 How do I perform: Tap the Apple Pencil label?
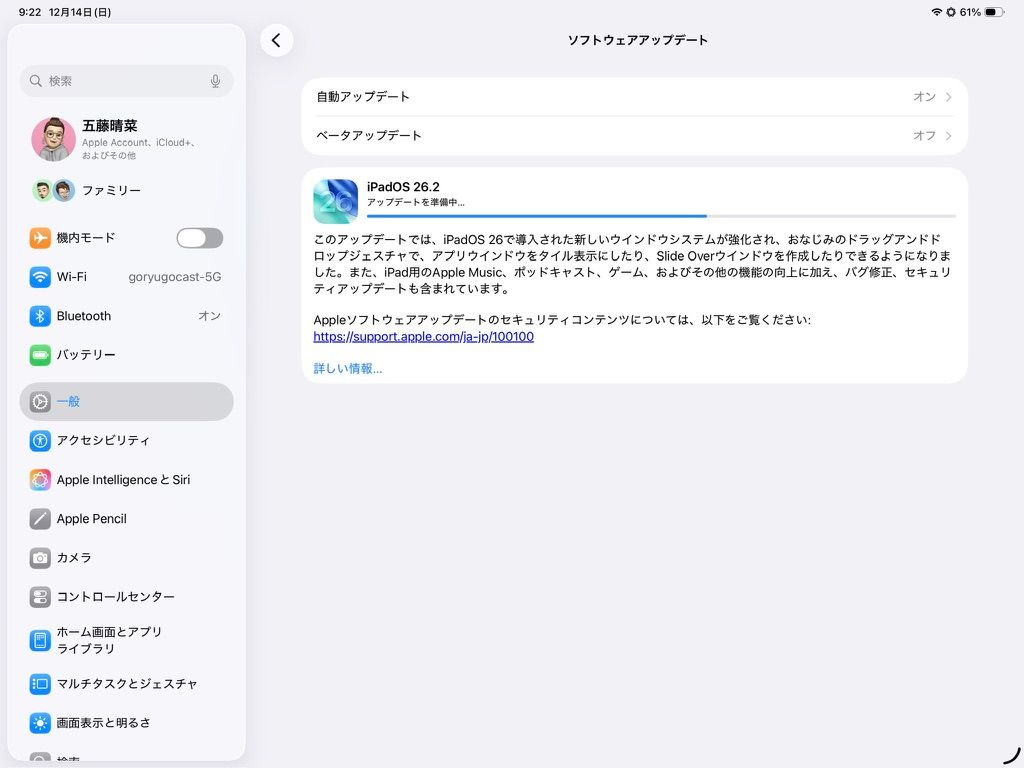[91, 519]
